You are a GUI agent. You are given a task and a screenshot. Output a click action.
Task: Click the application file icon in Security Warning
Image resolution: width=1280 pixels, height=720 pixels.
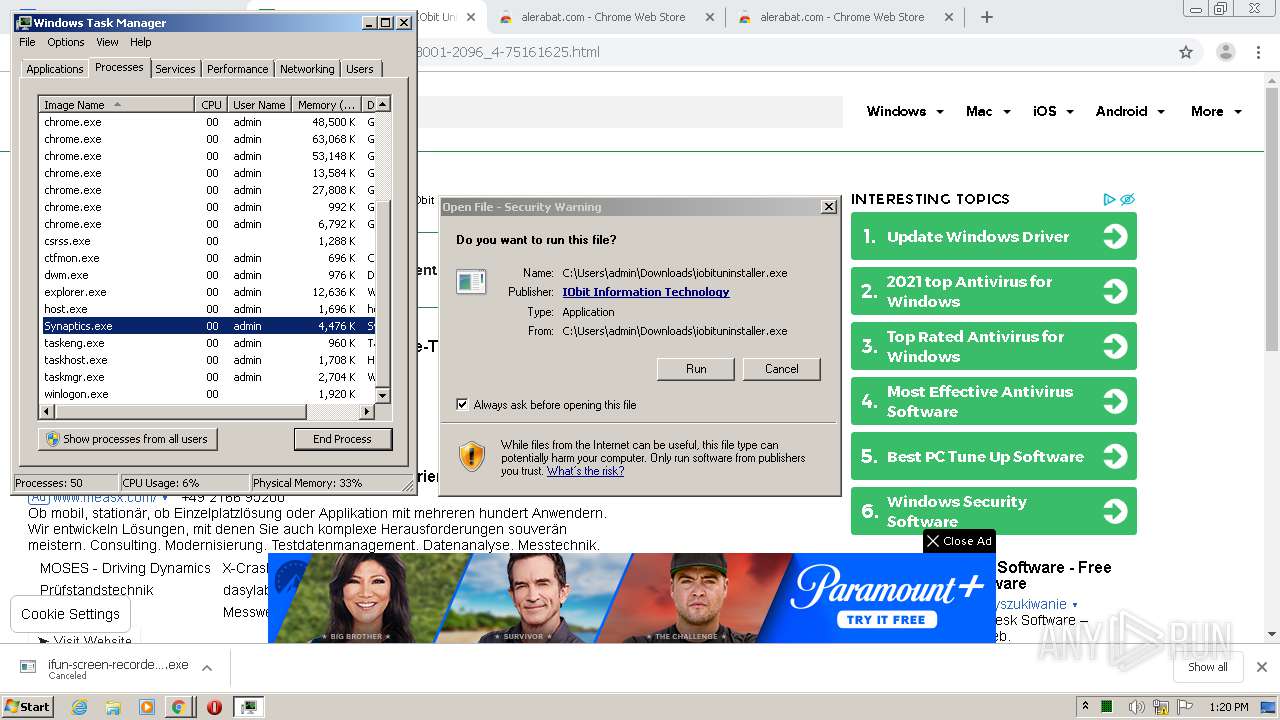(x=471, y=282)
